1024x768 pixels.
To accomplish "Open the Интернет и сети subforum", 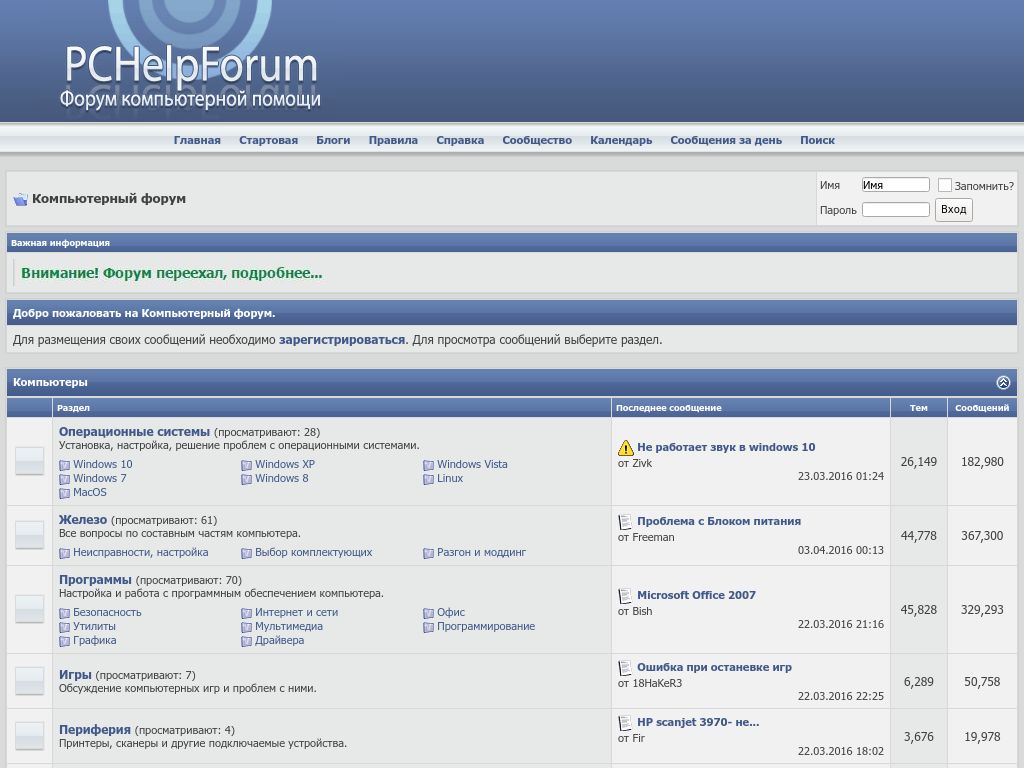I will [296, 613].
